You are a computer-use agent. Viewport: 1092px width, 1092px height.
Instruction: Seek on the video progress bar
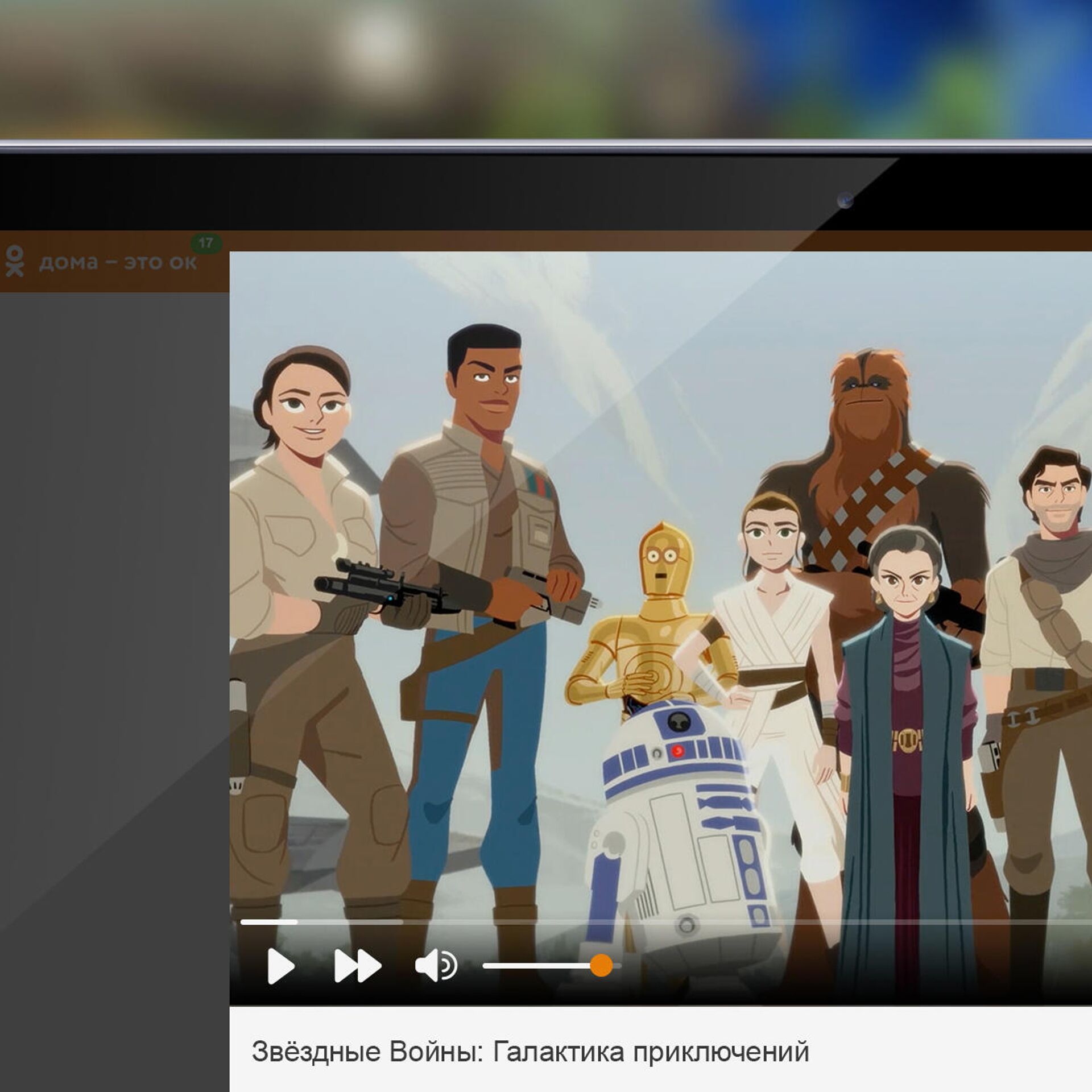(666, 922)
